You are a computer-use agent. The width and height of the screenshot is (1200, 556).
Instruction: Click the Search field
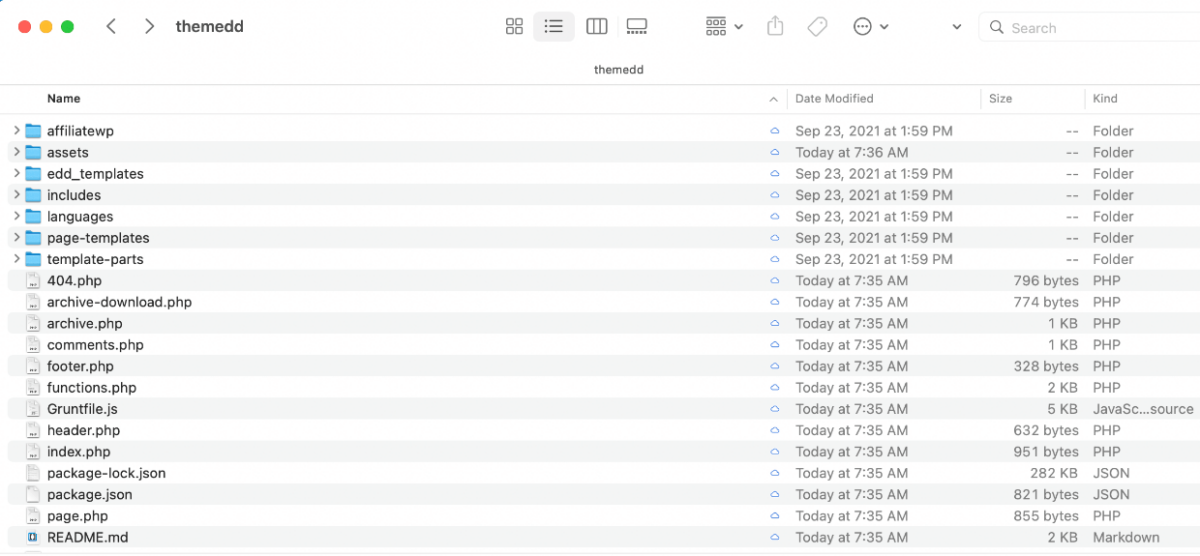pyautogui.click(x=1090, y=28)
